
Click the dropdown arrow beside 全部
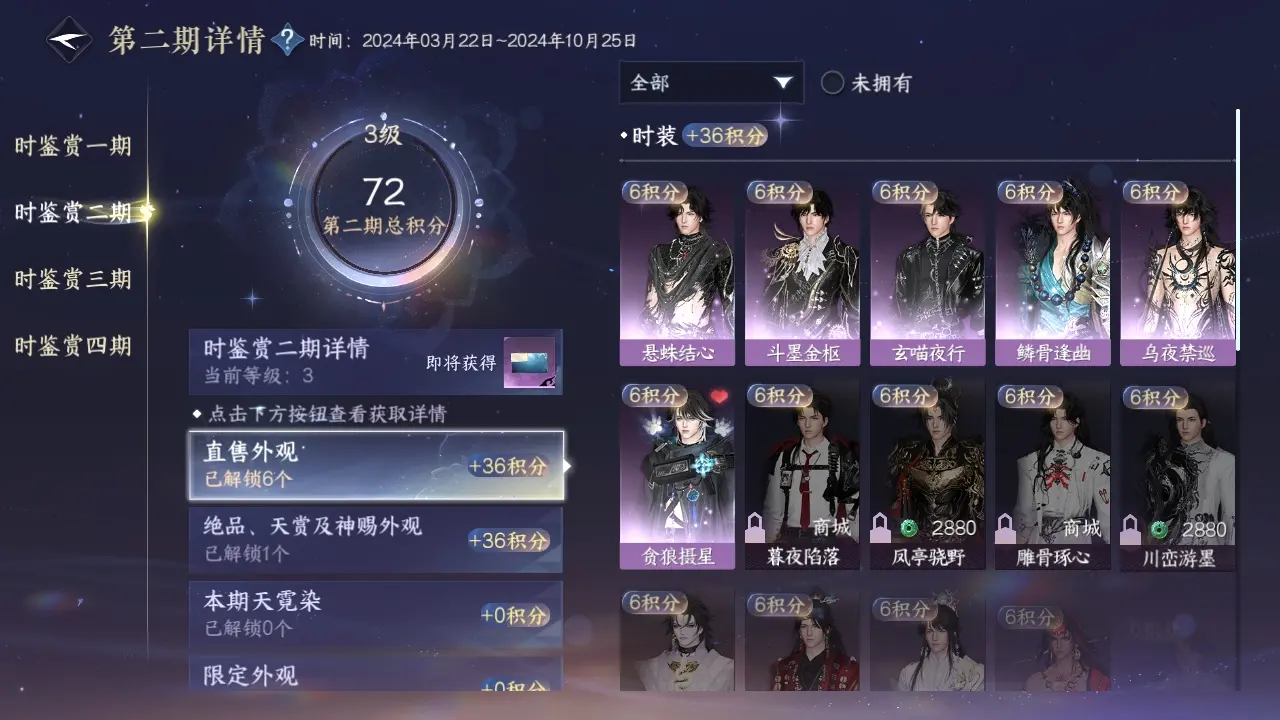783,83
